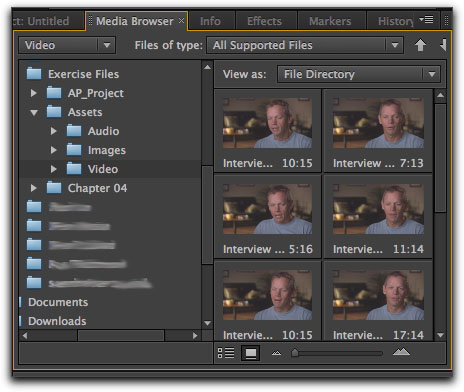Select the Audio folder icon
Image resolution: width=464 pixels, height=392 pixels.
(74, 131)
